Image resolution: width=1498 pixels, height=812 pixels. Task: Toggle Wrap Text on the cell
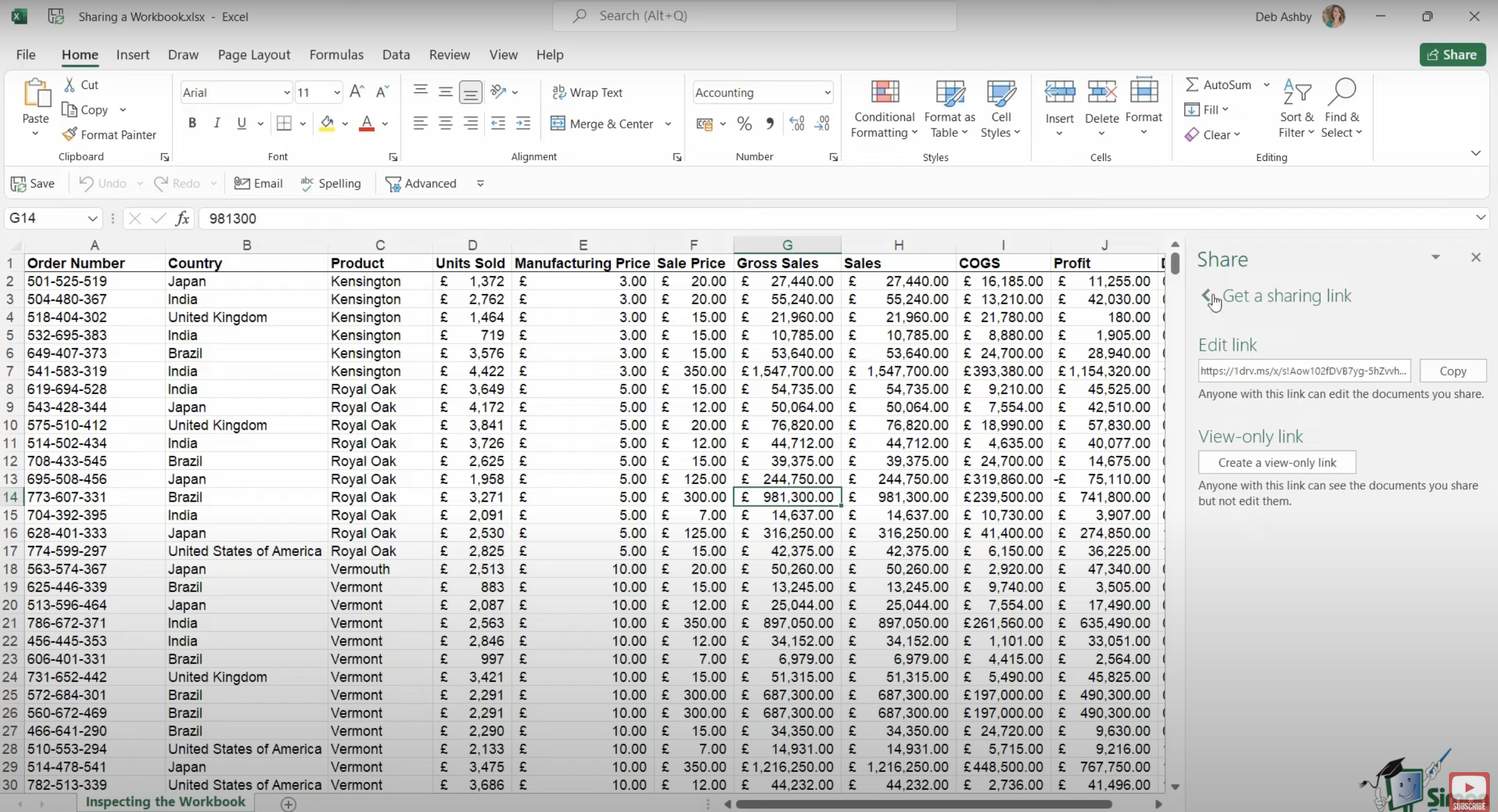588,92
